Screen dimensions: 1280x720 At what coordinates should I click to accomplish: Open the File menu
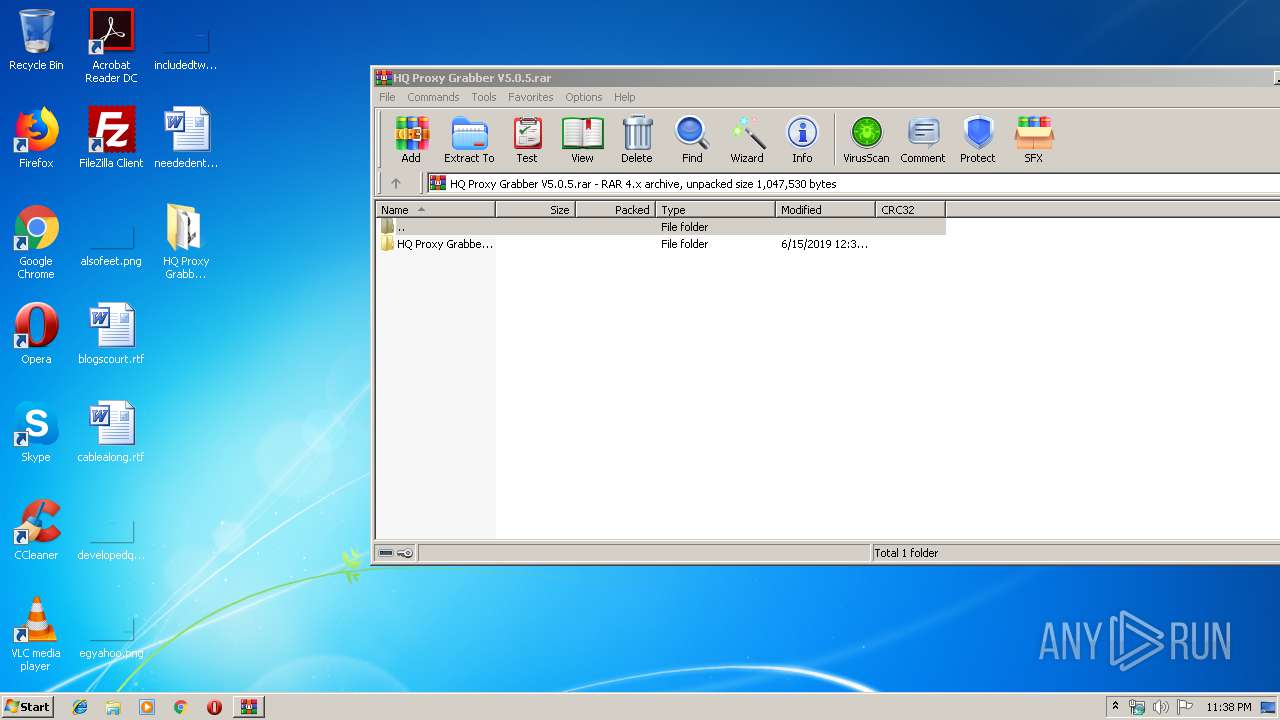tap(387, 97)
